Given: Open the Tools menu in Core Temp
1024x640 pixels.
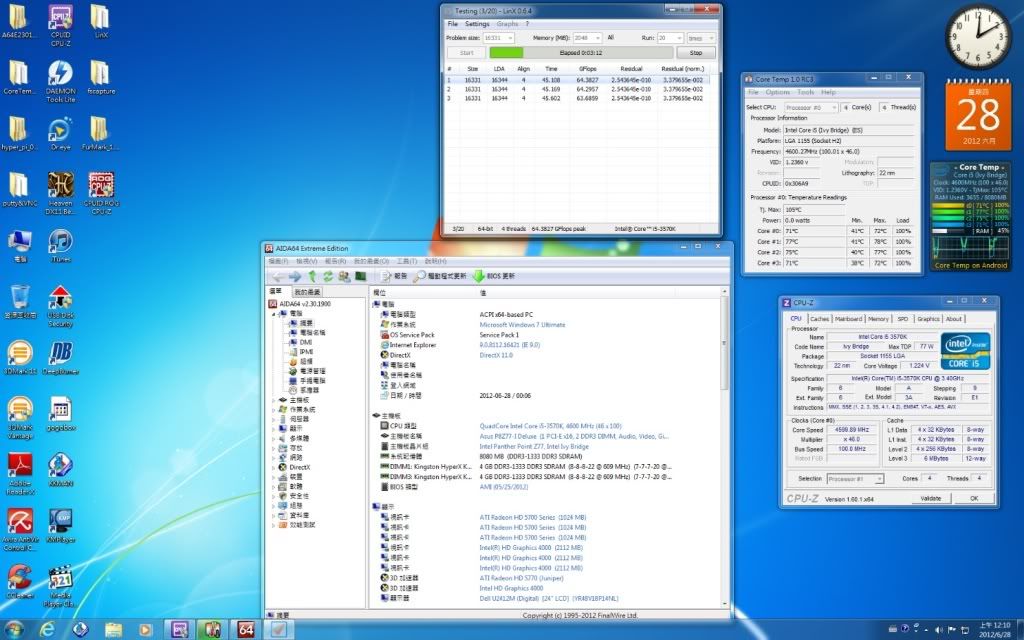Looking at the screenshot, I should [805, 92].
